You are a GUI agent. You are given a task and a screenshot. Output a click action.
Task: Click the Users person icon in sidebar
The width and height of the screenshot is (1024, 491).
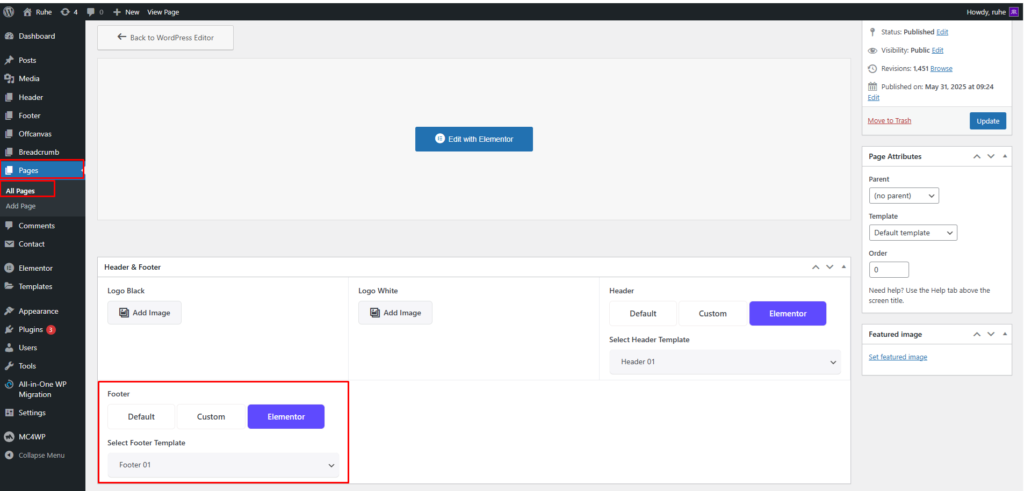tap(9, 348)
